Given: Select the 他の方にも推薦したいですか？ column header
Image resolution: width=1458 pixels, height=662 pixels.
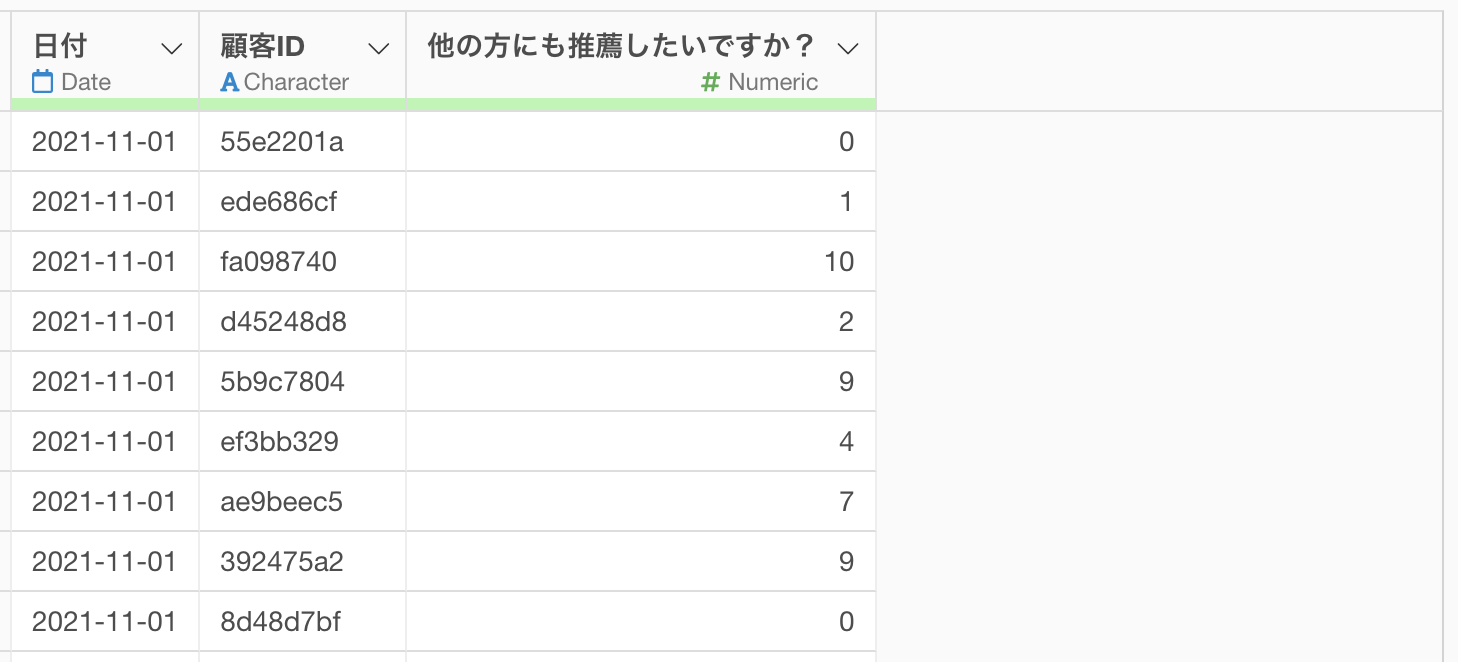Looking at the screenshot, I should coord(641,61).
